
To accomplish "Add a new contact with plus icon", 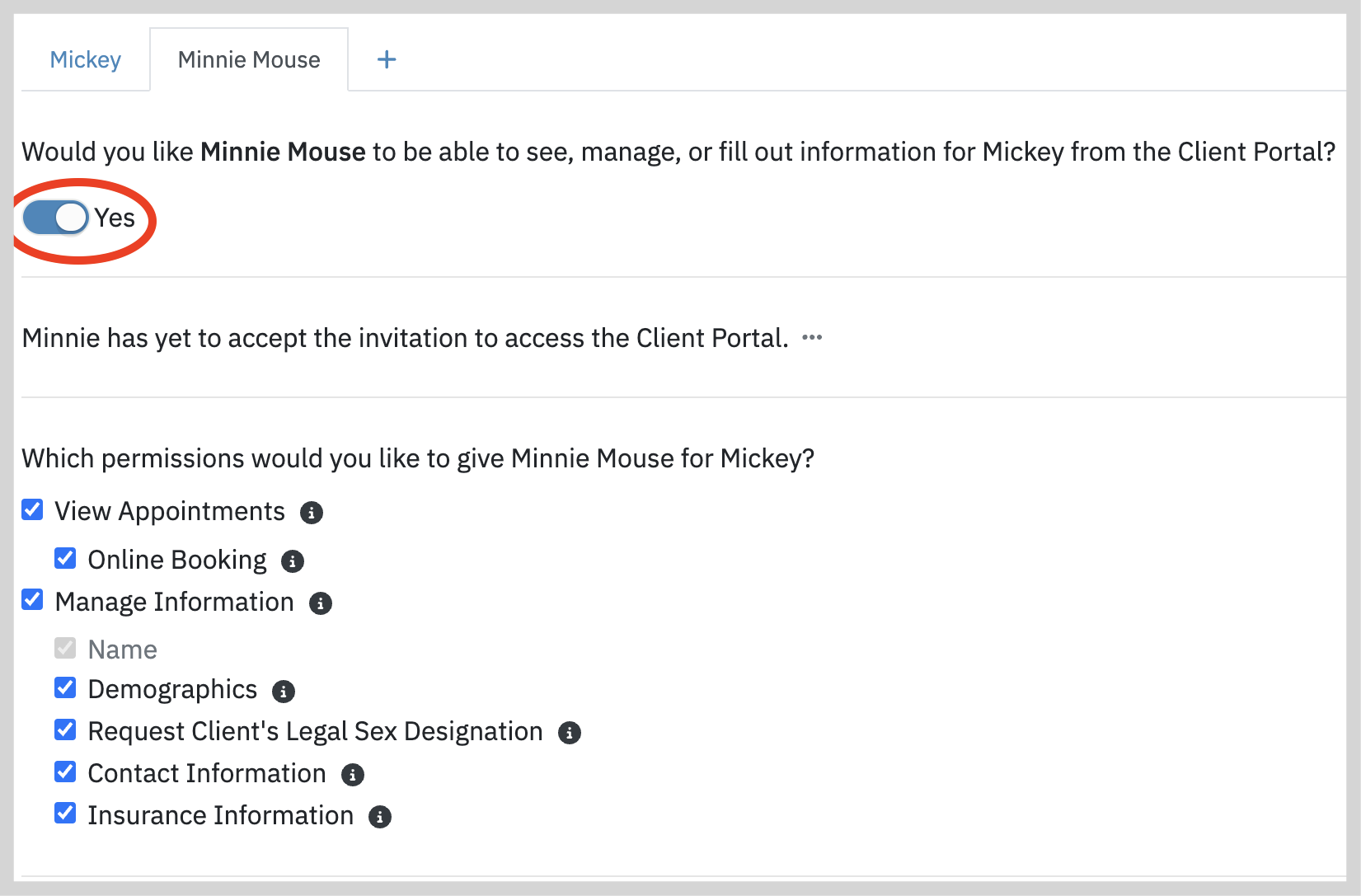I will pyautogui.click(x=387, y=59).
